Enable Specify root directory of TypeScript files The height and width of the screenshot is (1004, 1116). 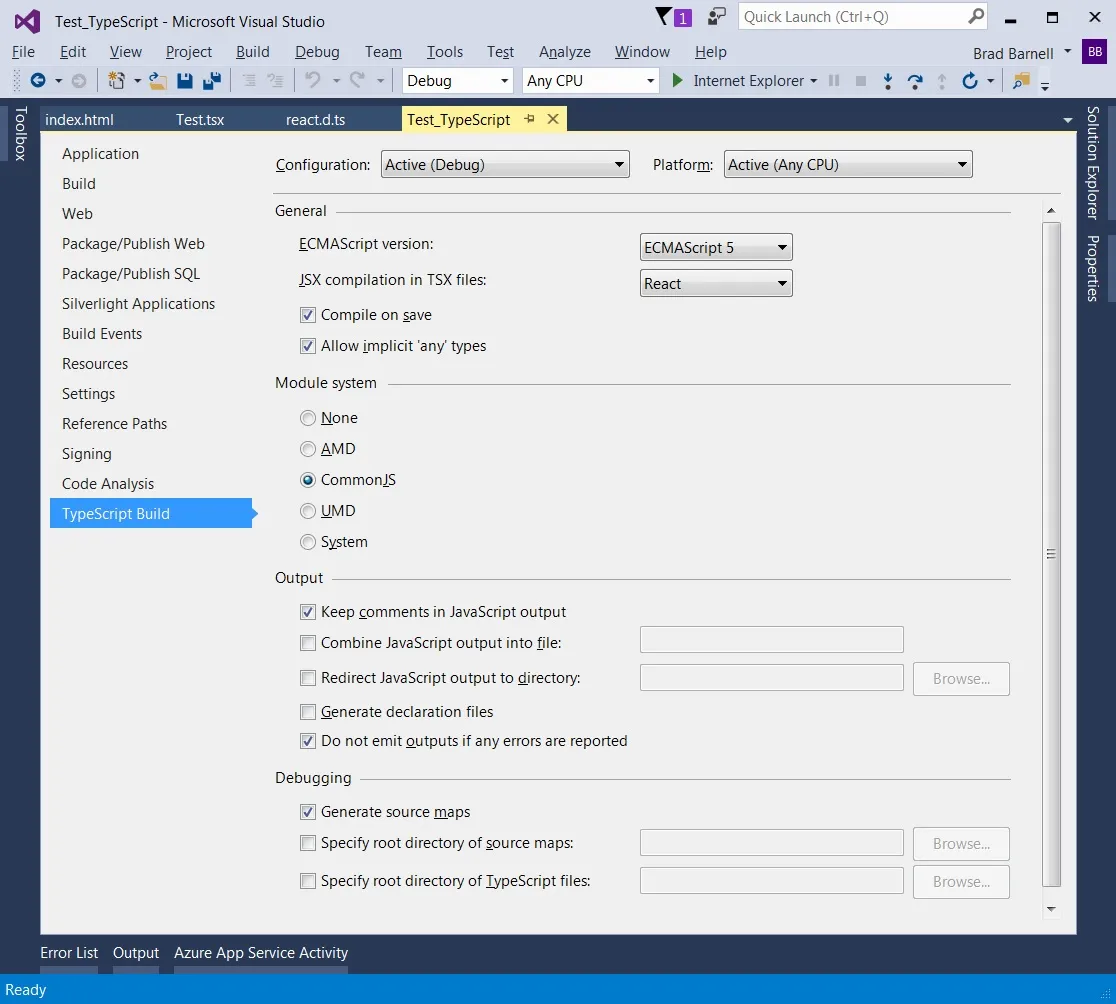click(x=307, y=881)
